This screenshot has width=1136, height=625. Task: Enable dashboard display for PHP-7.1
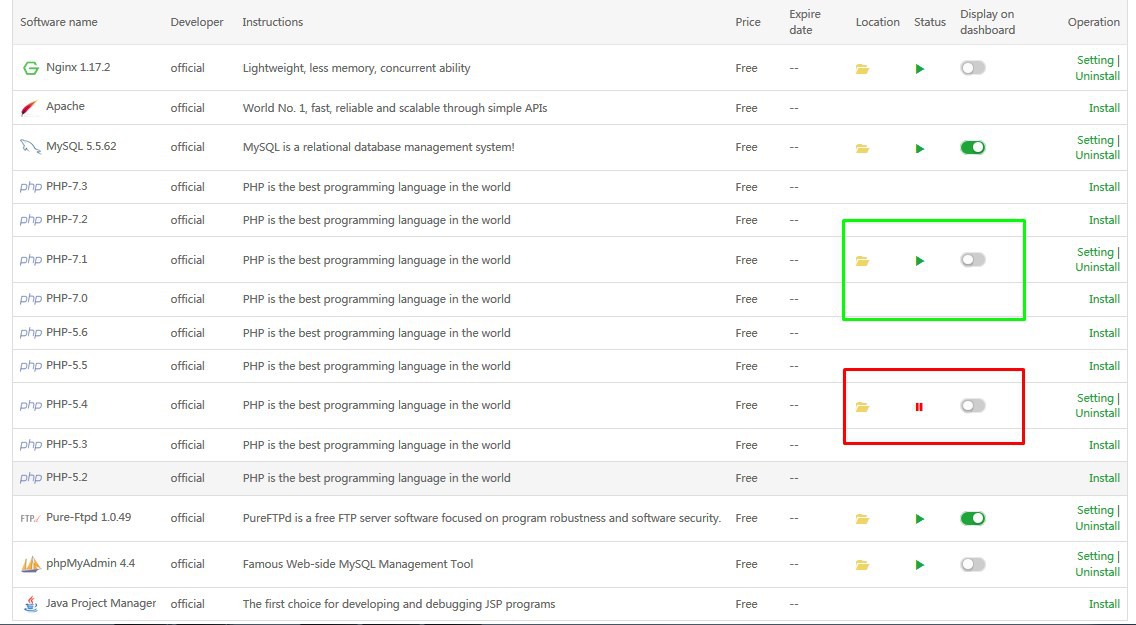973,260
